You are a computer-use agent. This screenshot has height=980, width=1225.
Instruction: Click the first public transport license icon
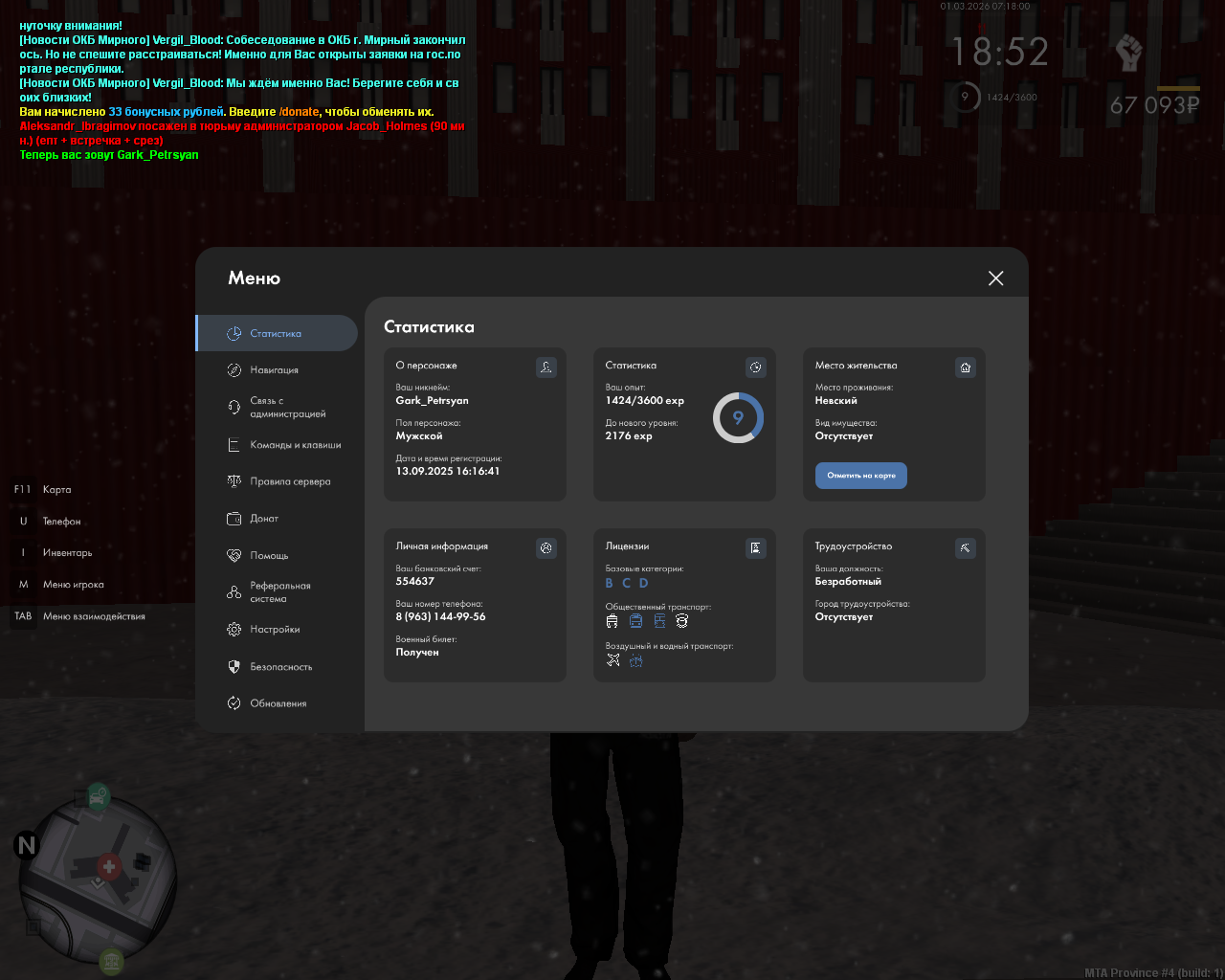[612, 621]
